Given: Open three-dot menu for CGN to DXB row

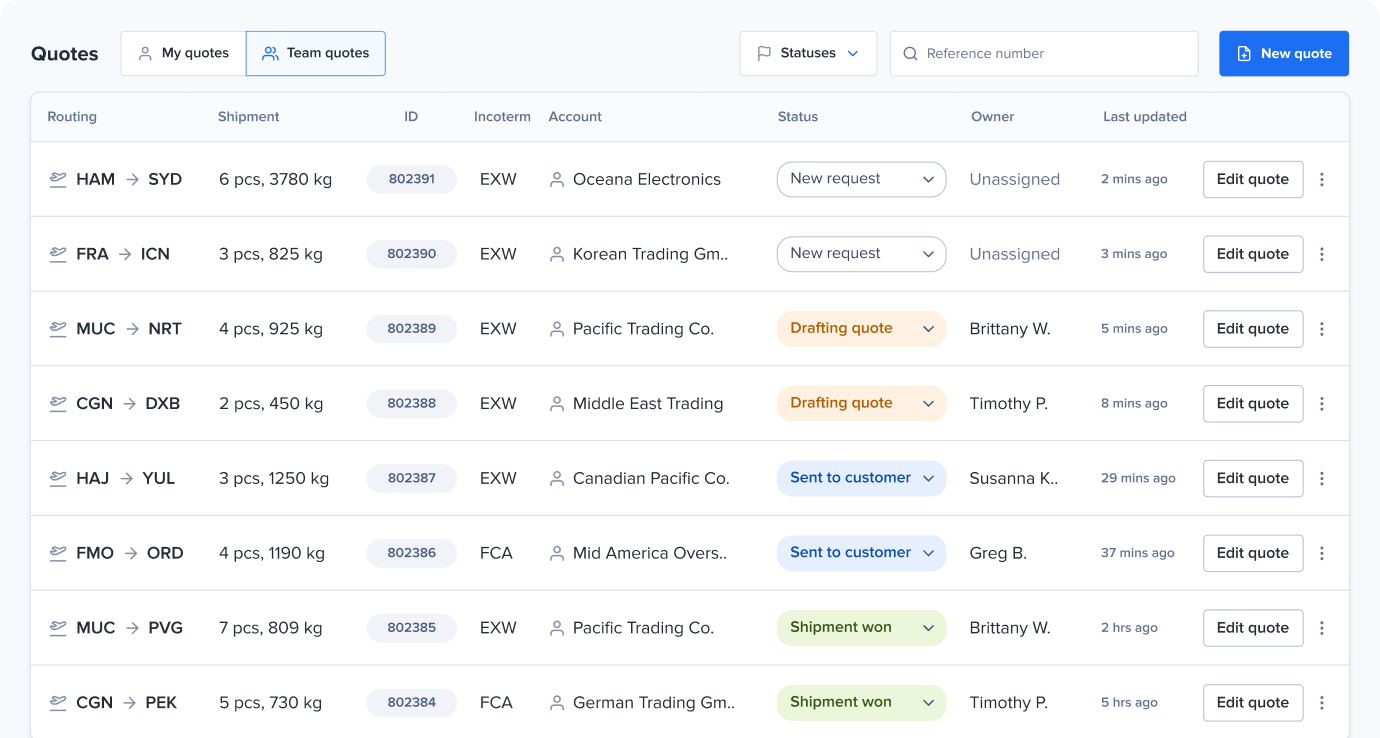Looking at the screenshot, I should coord(1322,404).
